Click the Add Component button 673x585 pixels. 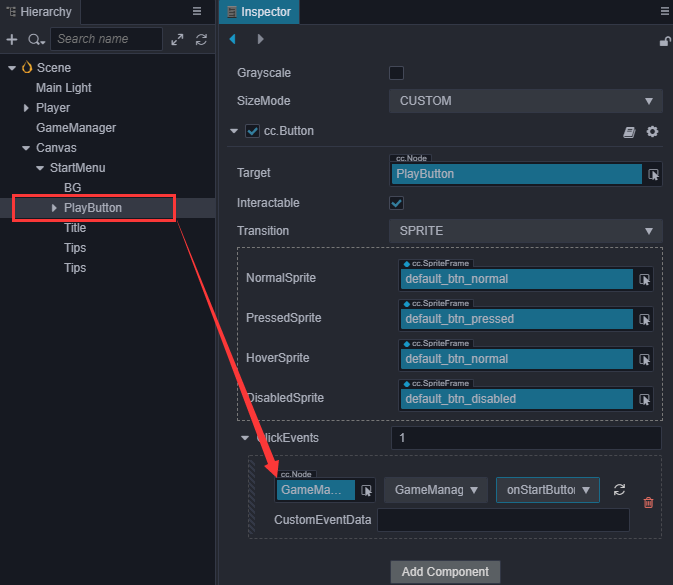[x=445, y=572]
